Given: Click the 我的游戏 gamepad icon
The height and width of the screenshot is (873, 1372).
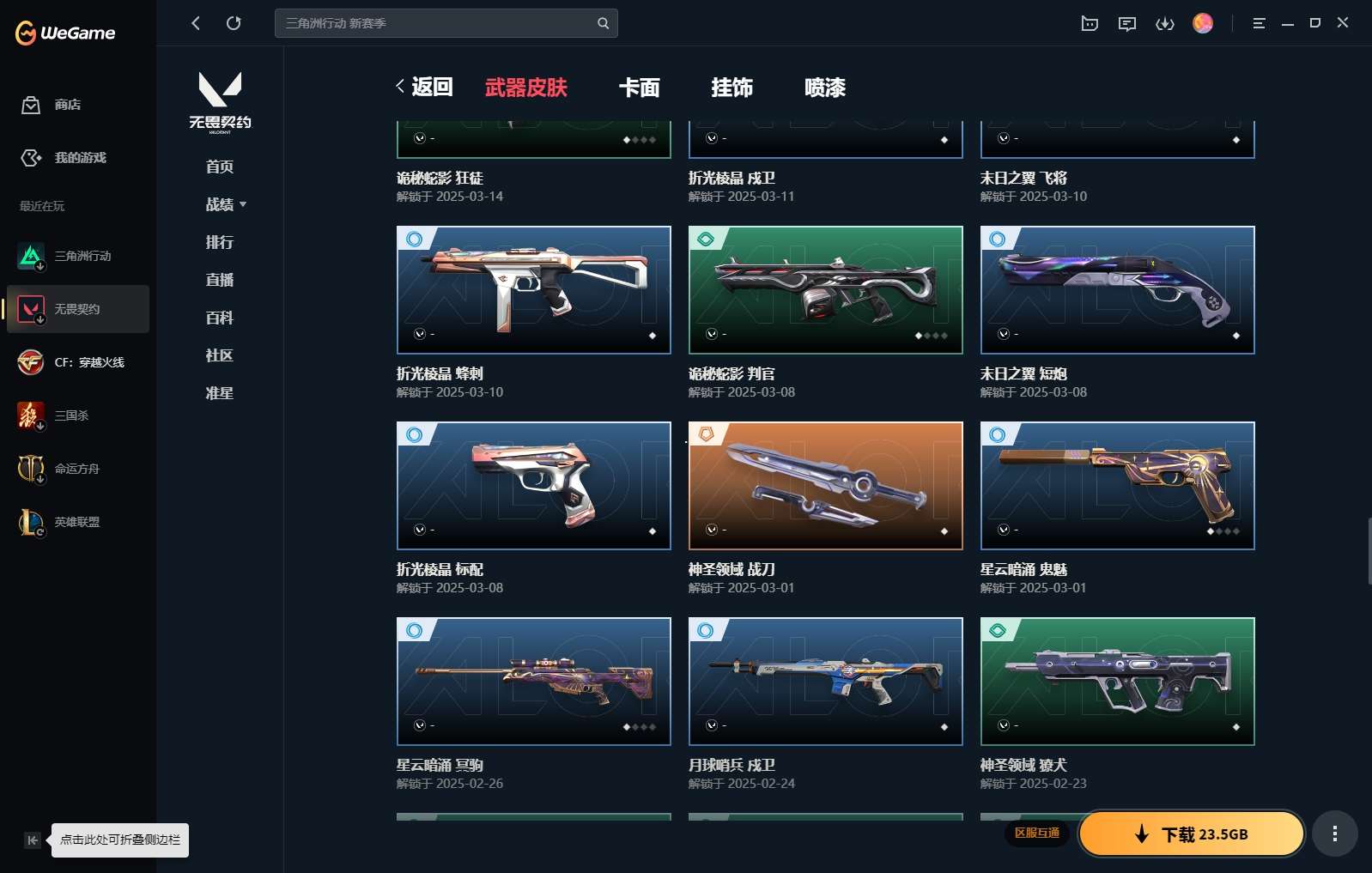Looking at the screenshot, I should [31, 158].
